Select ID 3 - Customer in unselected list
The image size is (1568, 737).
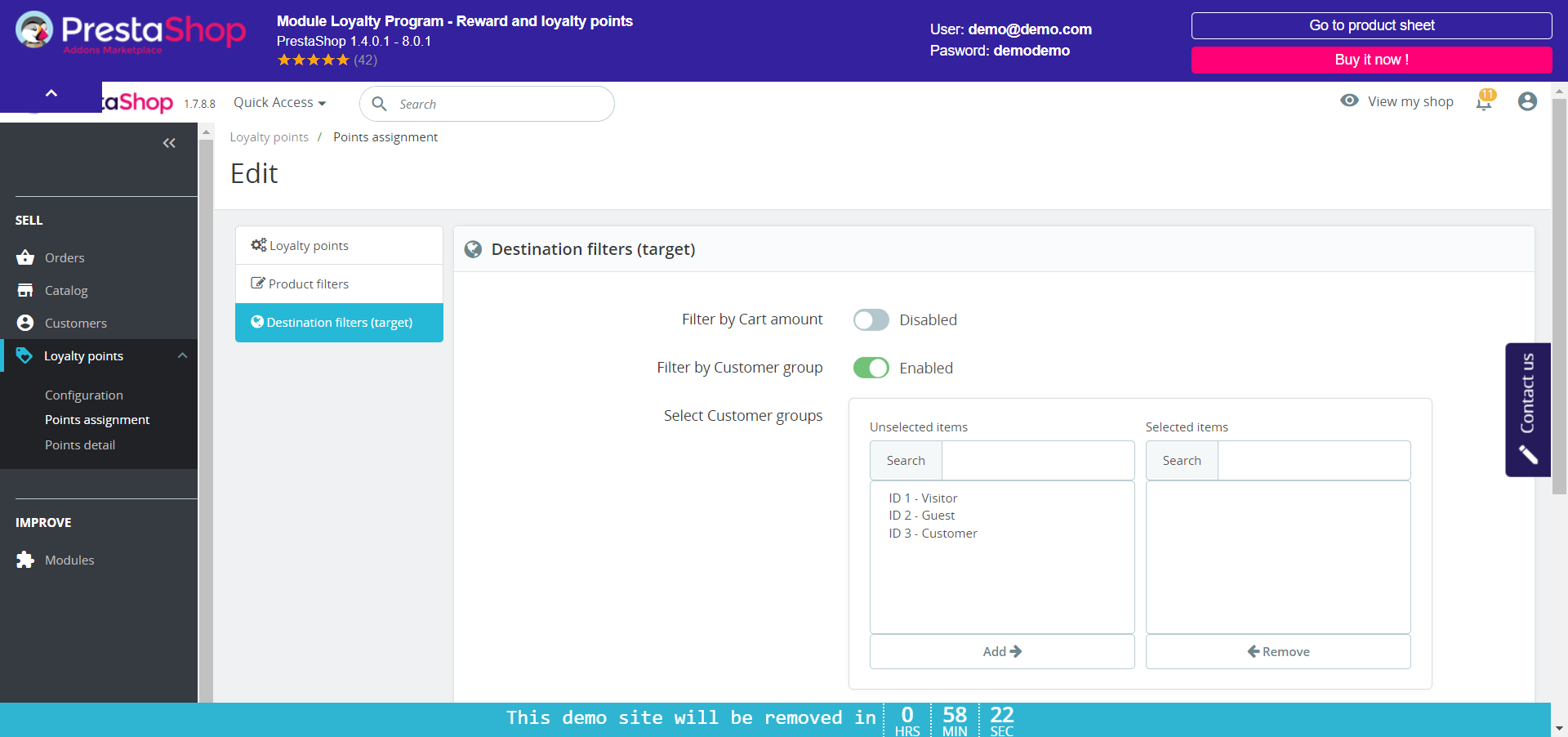933,533
